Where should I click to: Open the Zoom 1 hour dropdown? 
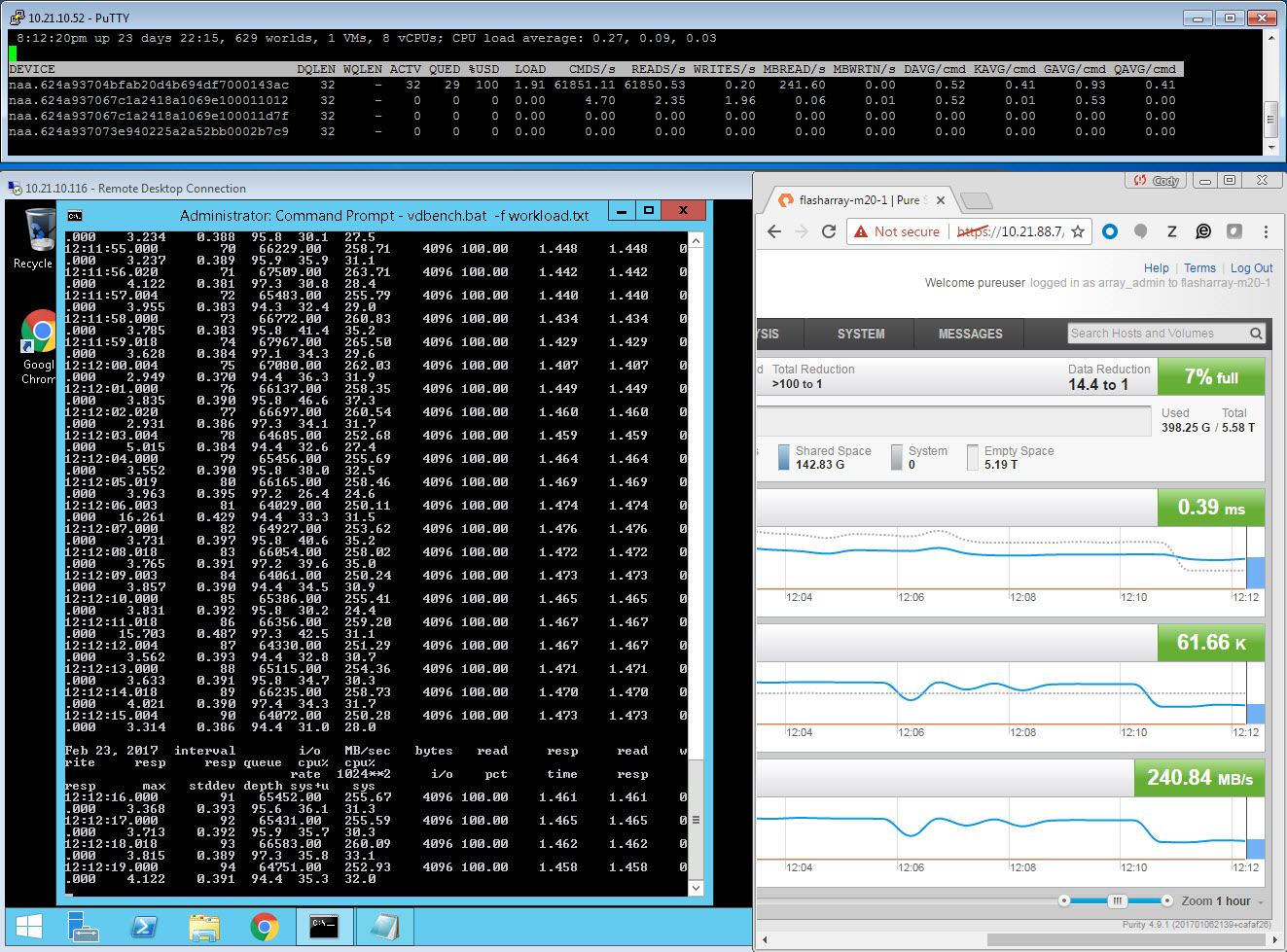1223,901
